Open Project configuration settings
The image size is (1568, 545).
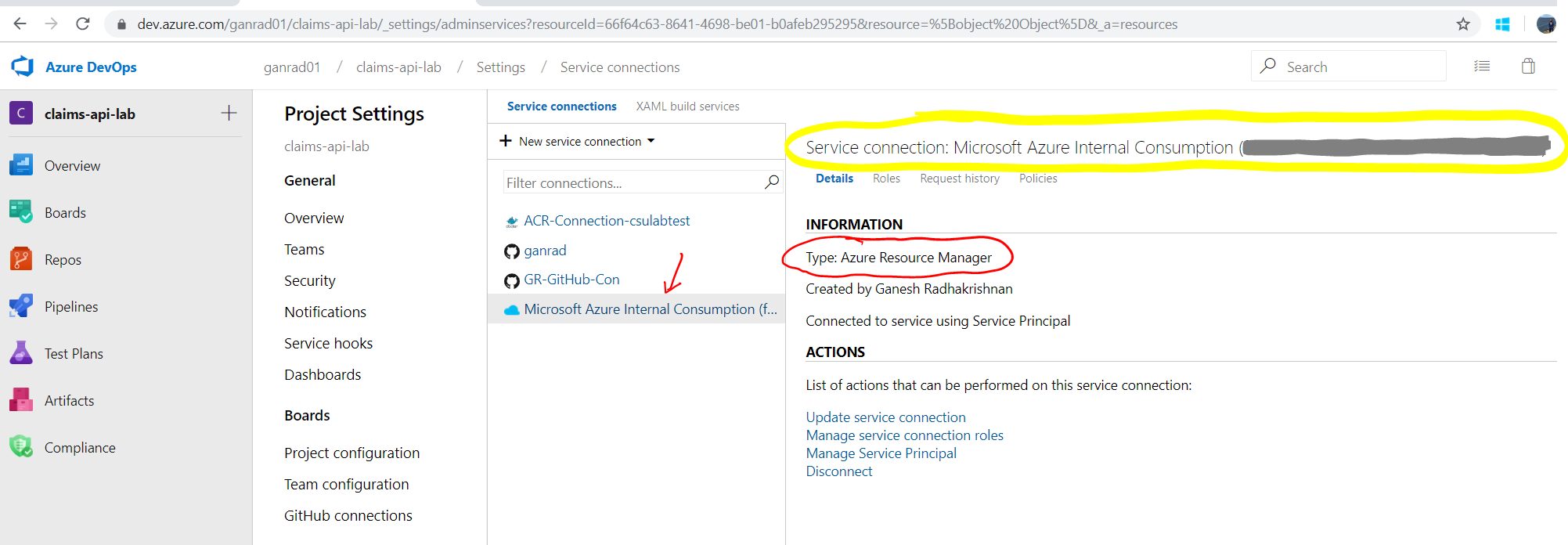tap(351, 453)
